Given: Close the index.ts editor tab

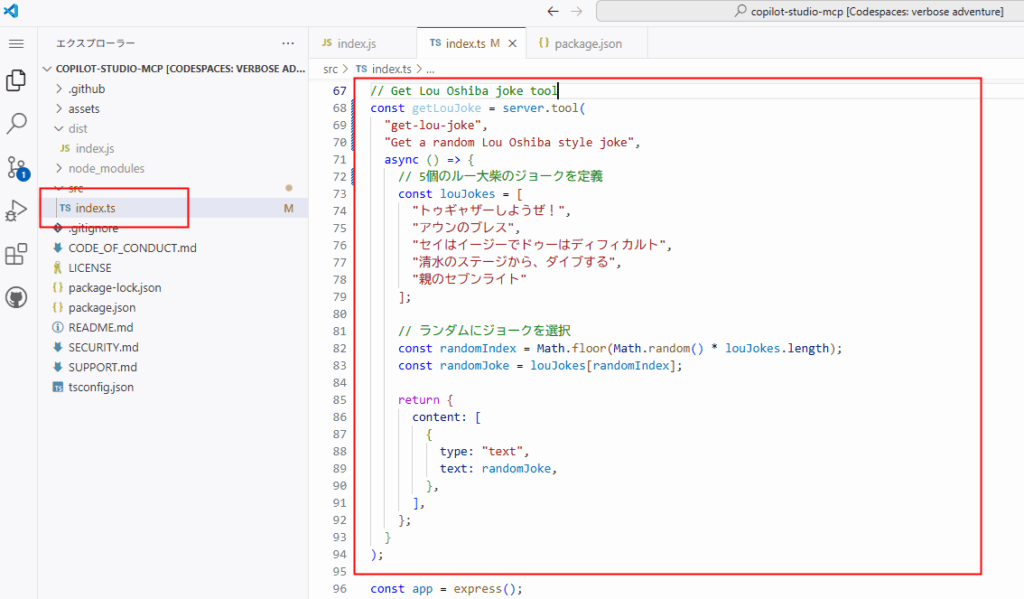Looking at the screenshot, I should click(x=512, y=44).
